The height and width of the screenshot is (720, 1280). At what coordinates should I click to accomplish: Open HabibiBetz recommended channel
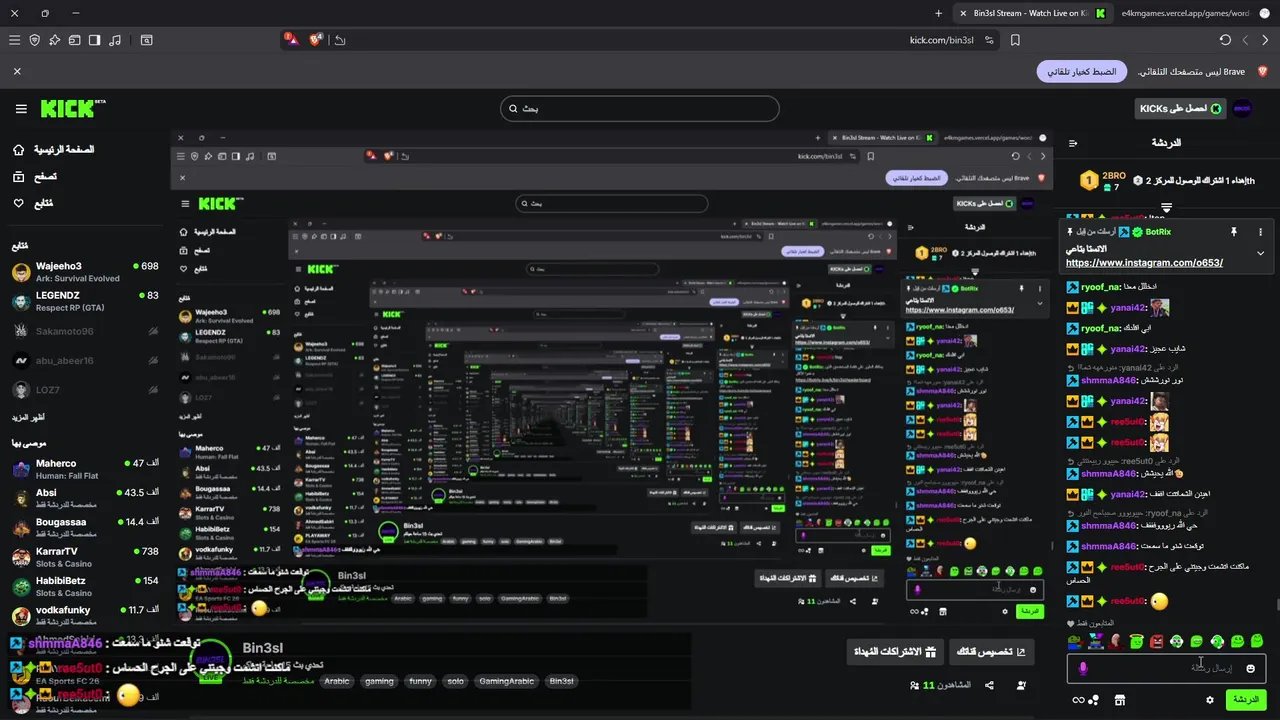pos(85,586)
